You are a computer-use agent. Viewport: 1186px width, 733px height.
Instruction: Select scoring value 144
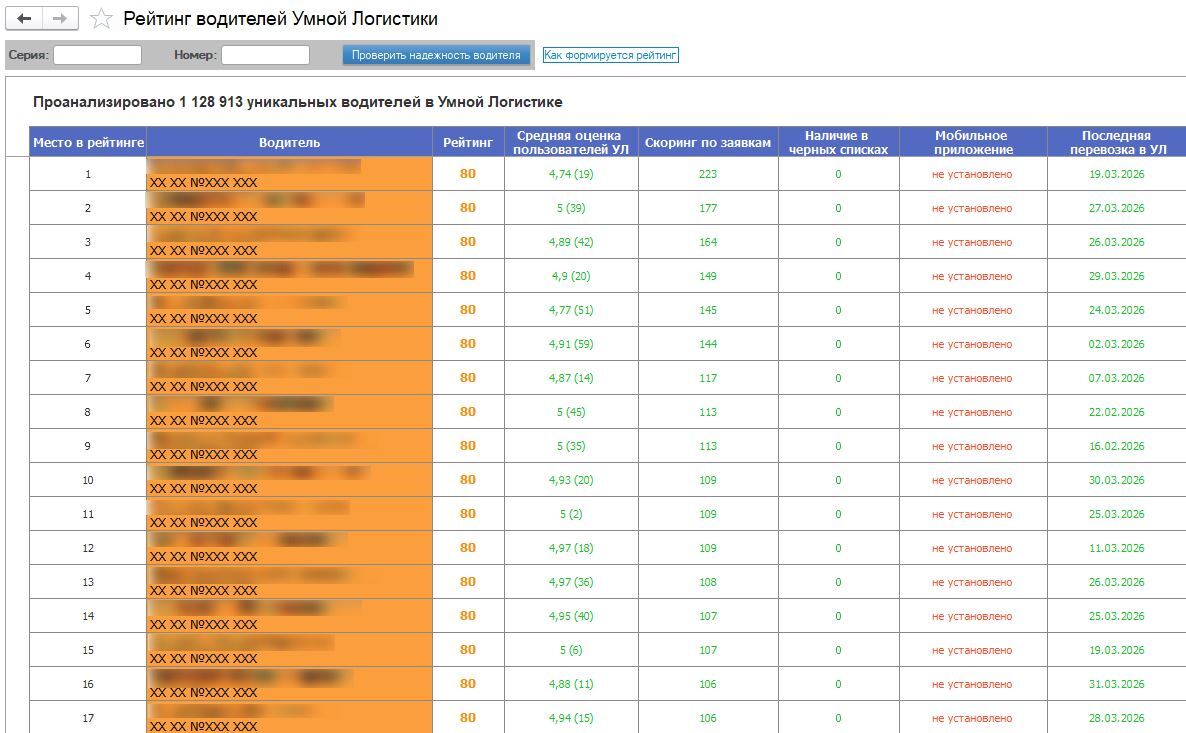click(x=708, y=344)
